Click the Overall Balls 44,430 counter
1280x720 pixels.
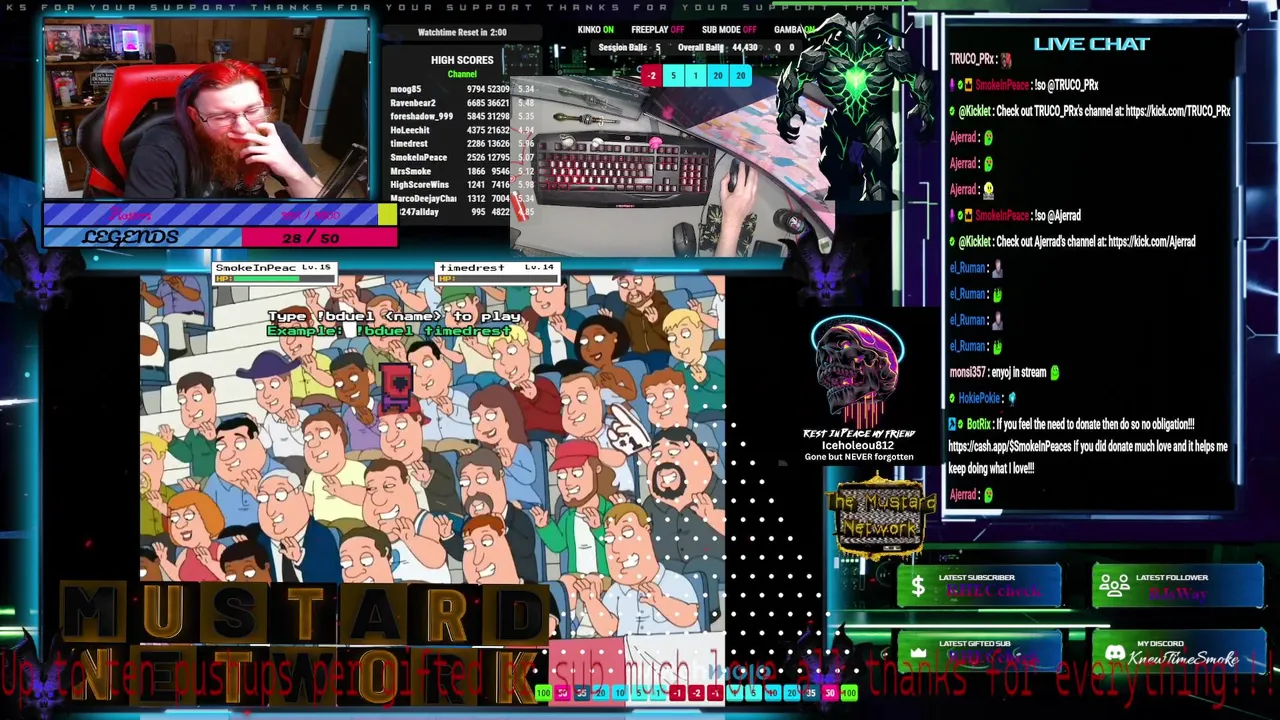pyautogui.click(x=717, y=48)
